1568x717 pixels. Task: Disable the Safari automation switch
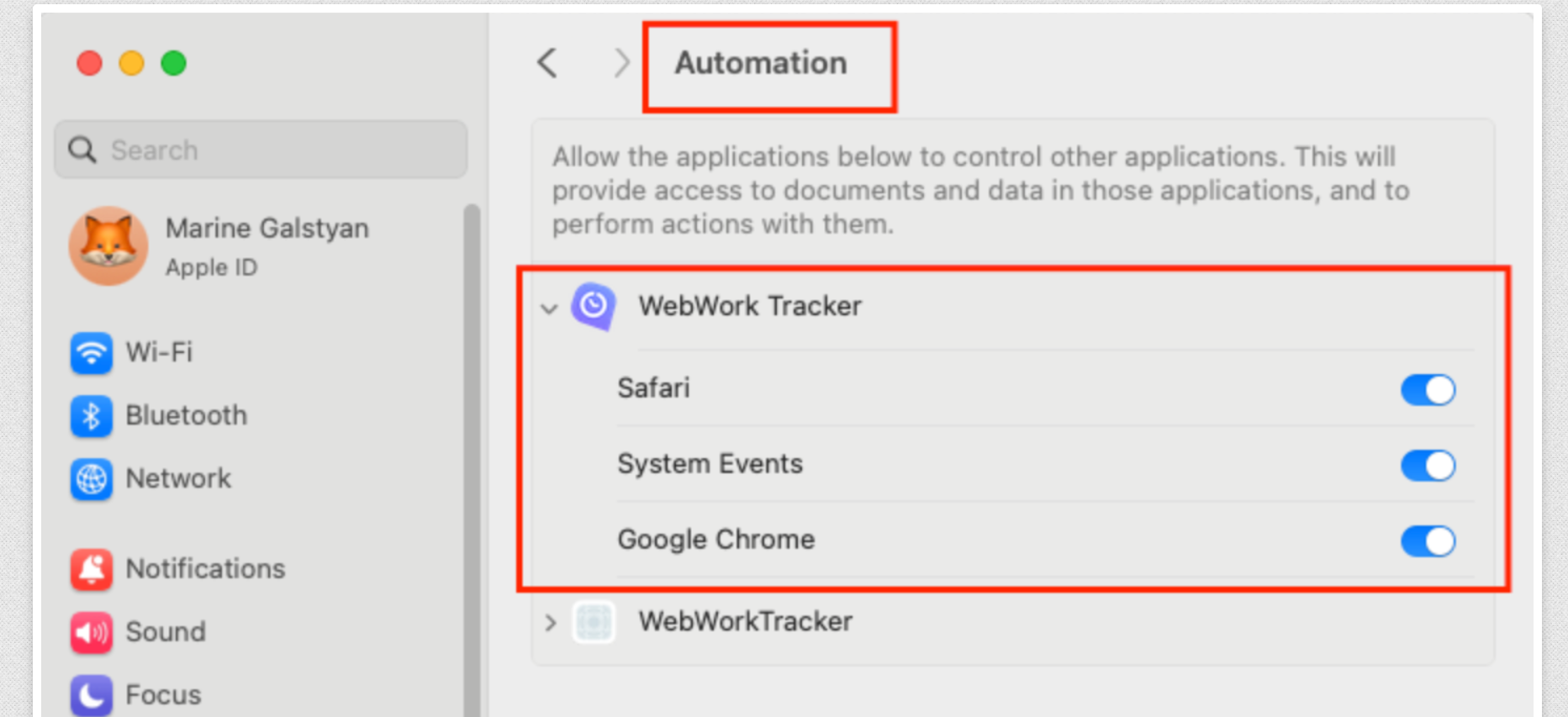(x=1428, y=390)
